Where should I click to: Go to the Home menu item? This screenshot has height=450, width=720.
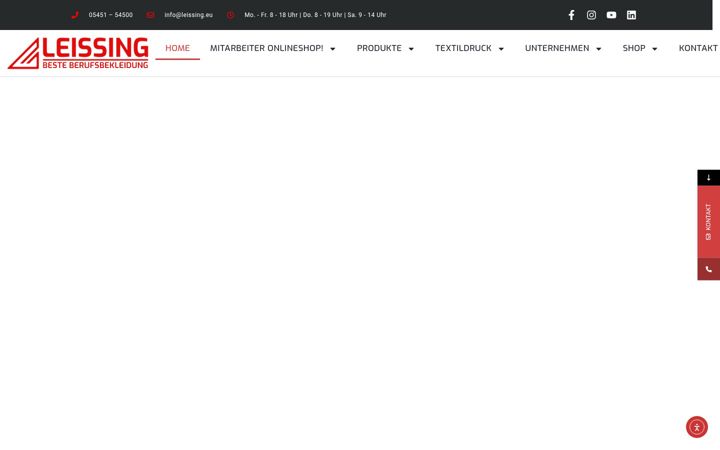tap(177, 48)
